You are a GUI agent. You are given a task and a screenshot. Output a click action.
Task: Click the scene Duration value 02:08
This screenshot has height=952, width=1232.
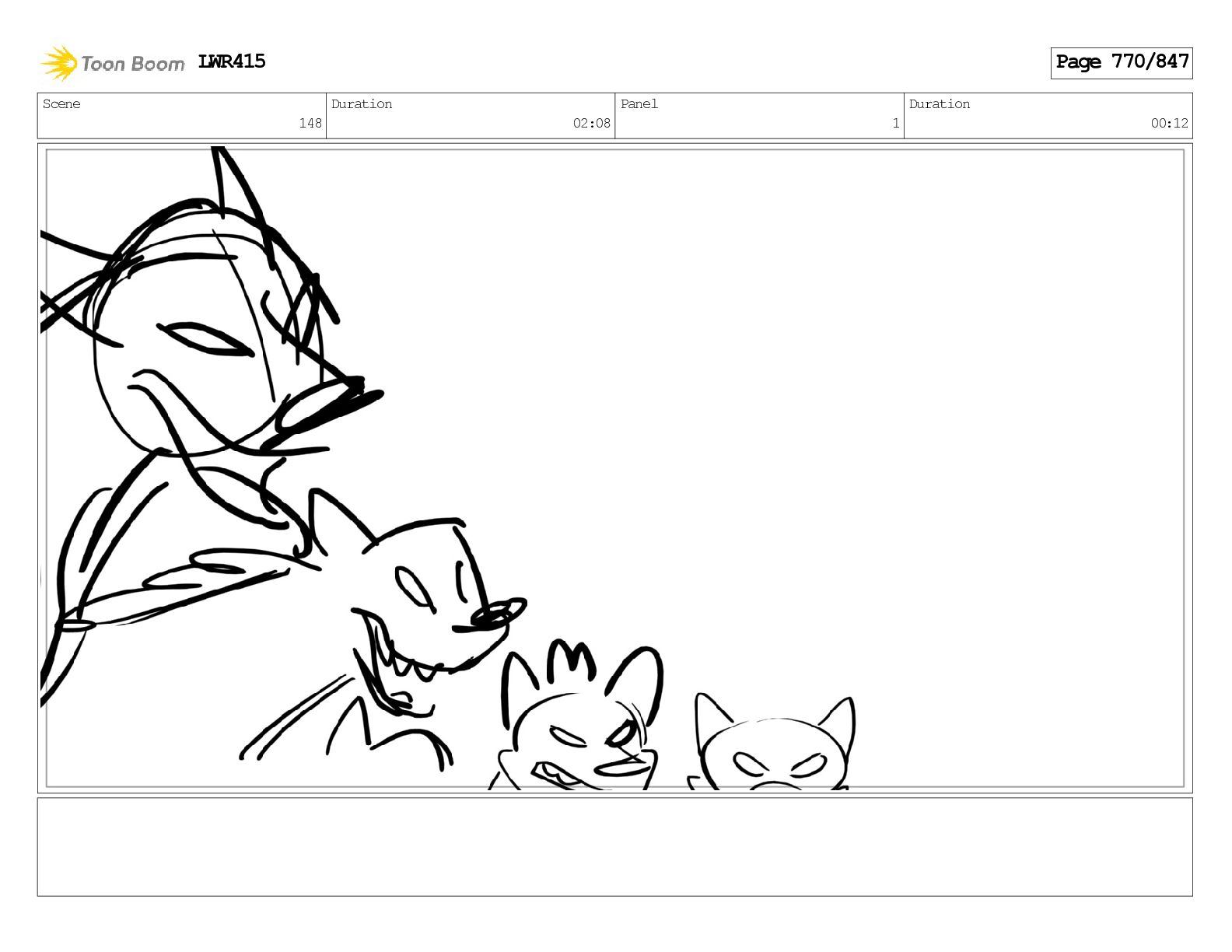click(591, 123)
